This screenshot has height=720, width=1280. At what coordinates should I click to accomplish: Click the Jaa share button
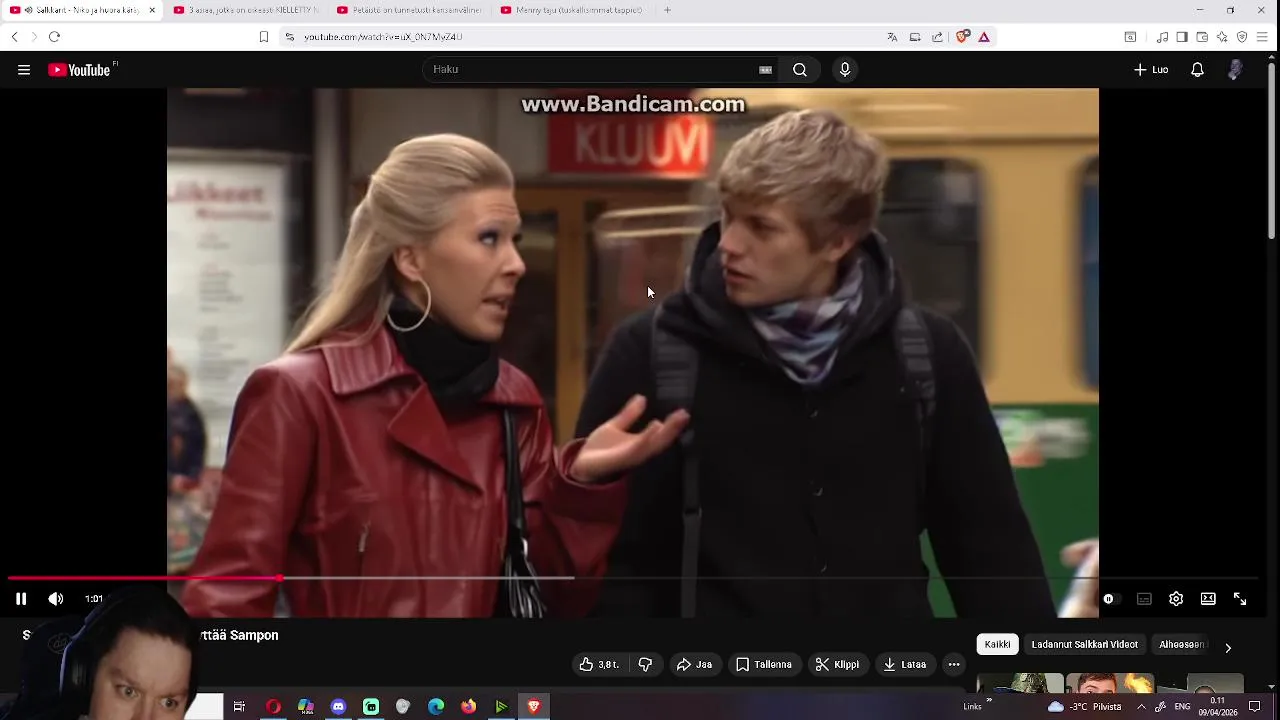coord(694,664)
